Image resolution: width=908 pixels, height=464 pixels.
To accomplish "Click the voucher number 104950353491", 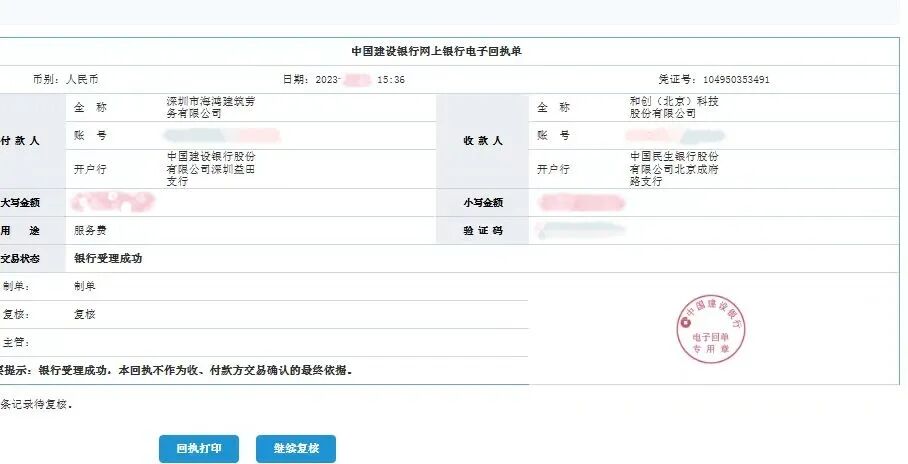I will [x=736, y=79].
